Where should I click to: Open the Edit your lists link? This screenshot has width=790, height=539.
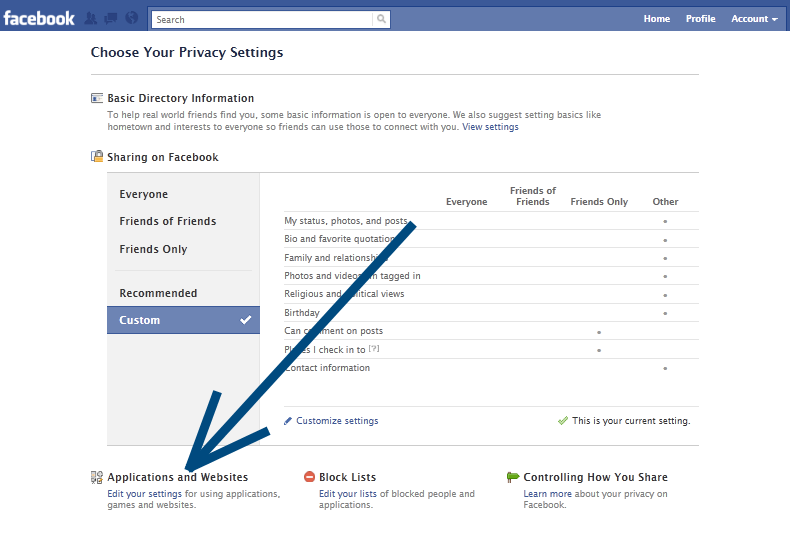pyautogui.click(x=348, y=494)
